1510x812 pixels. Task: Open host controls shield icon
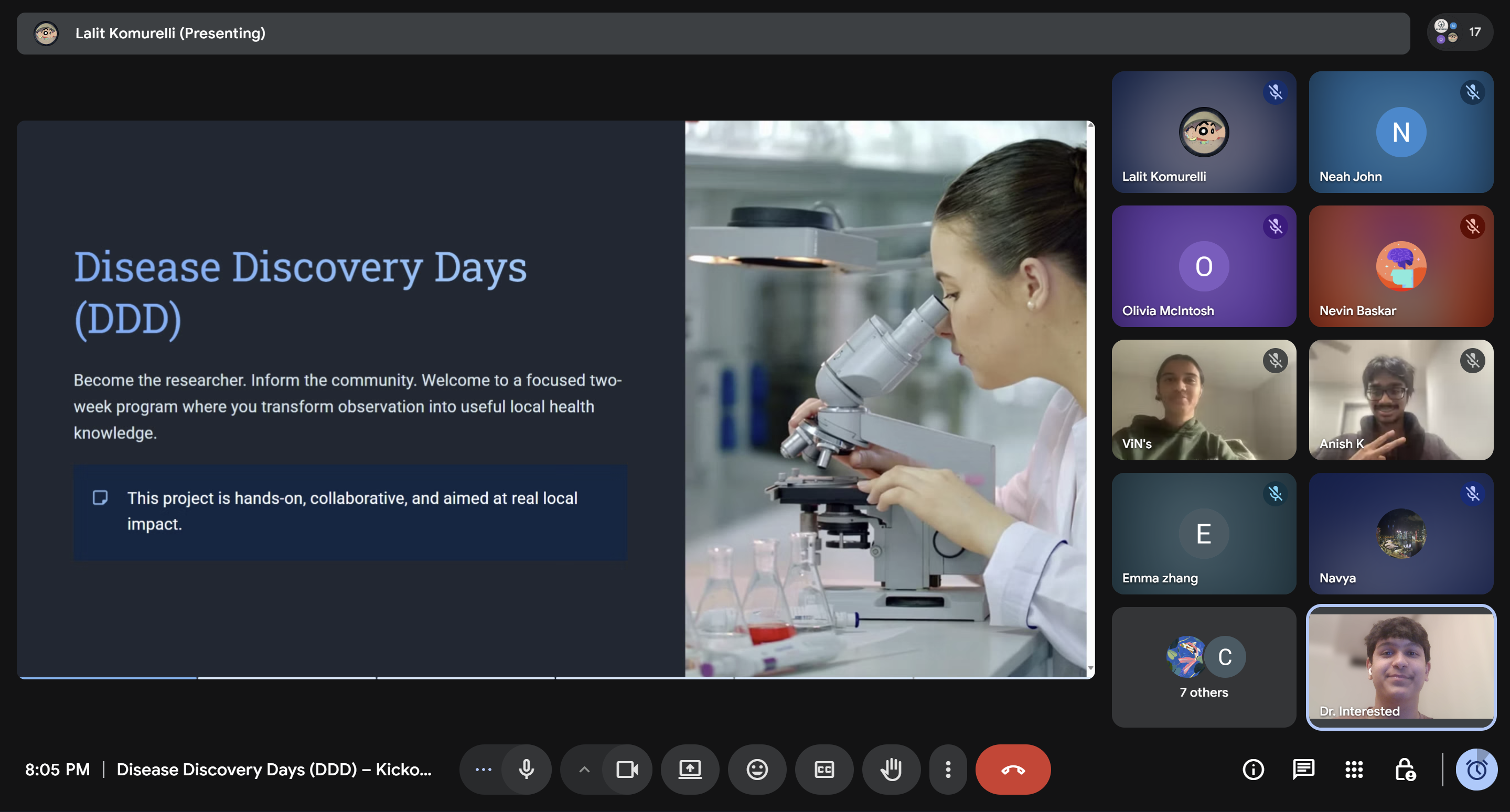pyautogui.click(x=1405, y=770)
